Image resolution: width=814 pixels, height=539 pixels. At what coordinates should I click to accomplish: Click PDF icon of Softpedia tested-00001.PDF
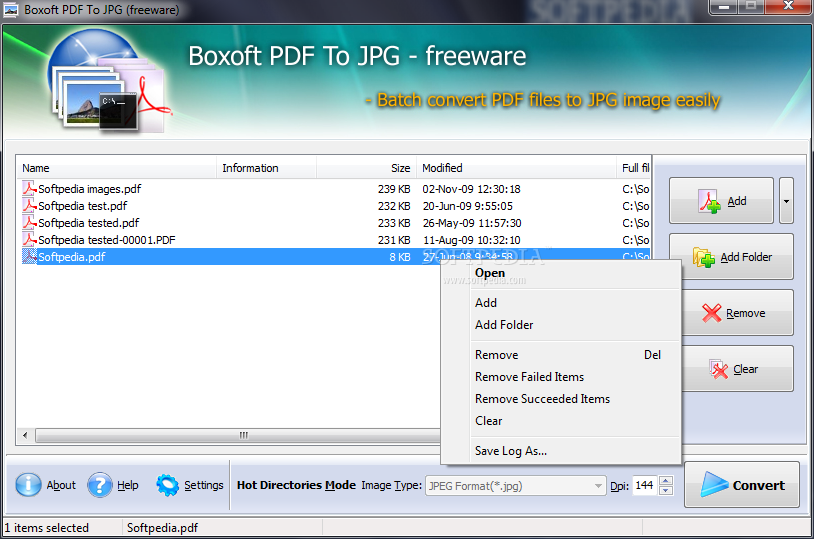pos(29,240)
